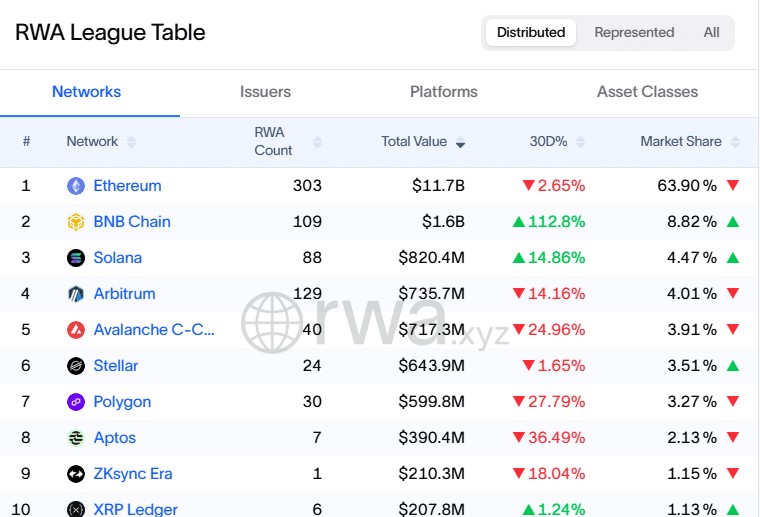This screenshot has width=760, height=517.
Task: Click the Avalanche C-Chain logo icon
Action: [76, 330]
